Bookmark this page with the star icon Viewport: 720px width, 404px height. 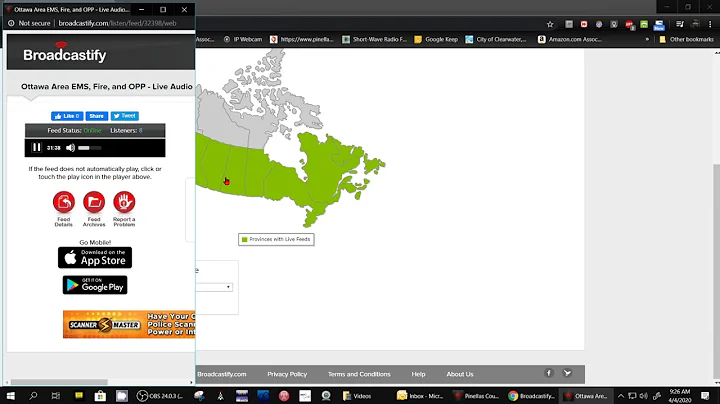(x=550, y=24)
